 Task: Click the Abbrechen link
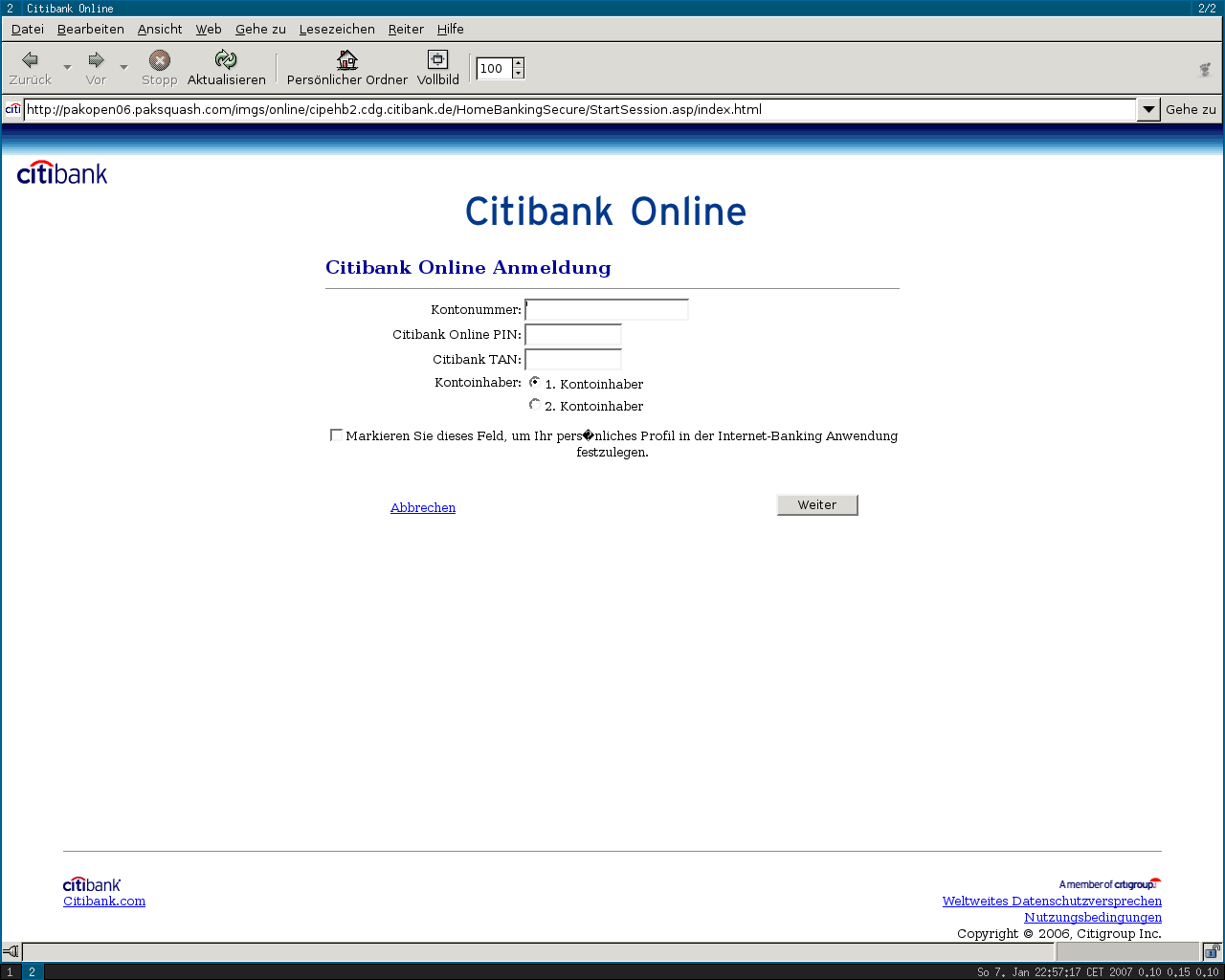coord(423,507)
